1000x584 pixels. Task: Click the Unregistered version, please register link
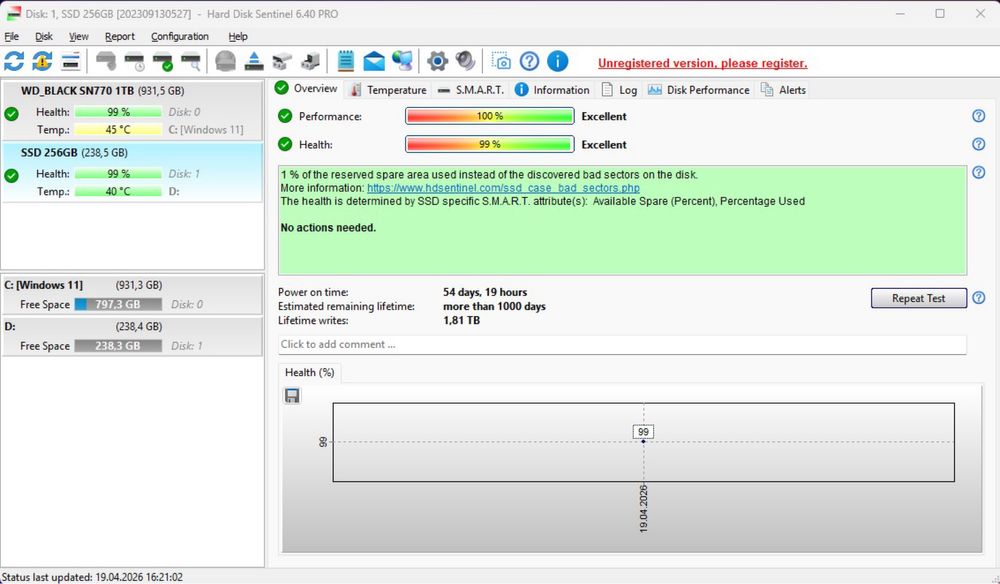click(702, 63)
